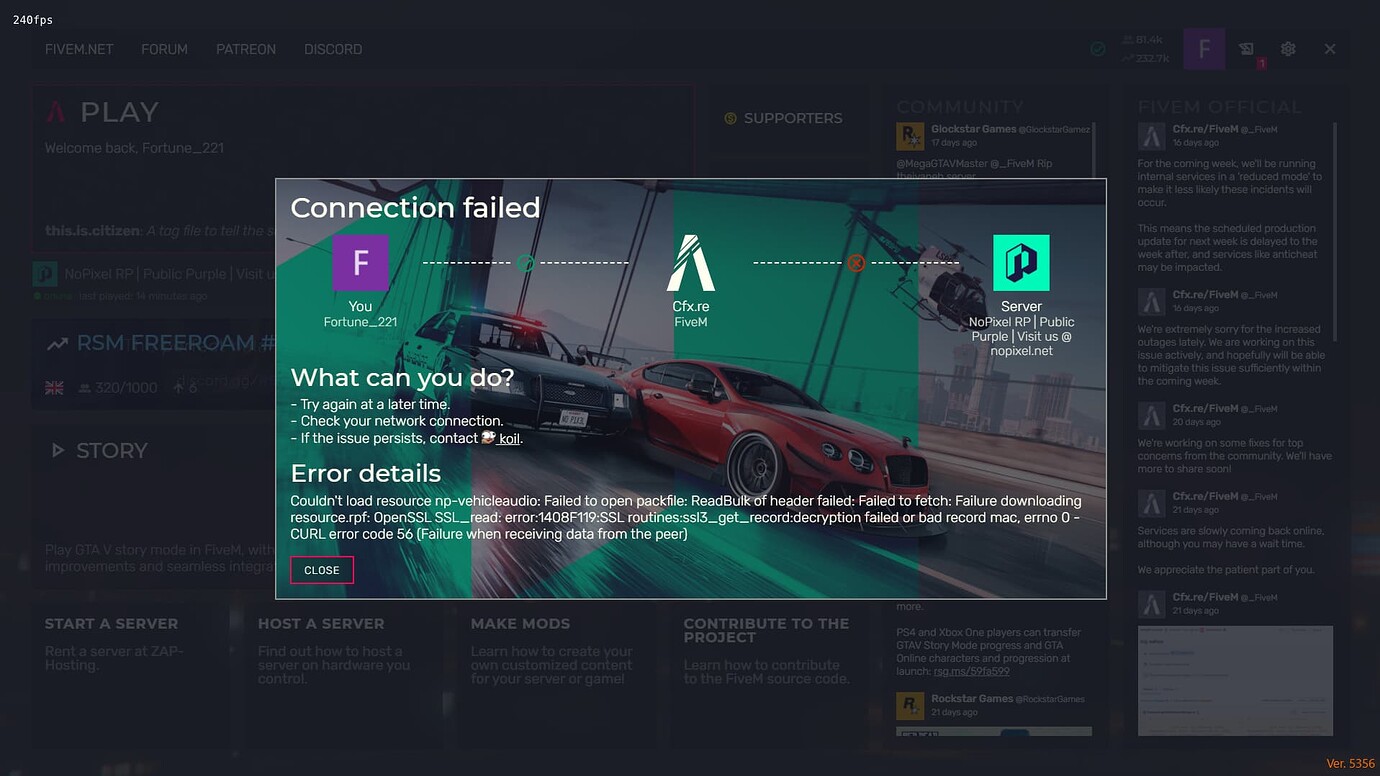Open the FIVEM.NET menu item
Screen dimensions: 1380x776
[x=79, y=49]
